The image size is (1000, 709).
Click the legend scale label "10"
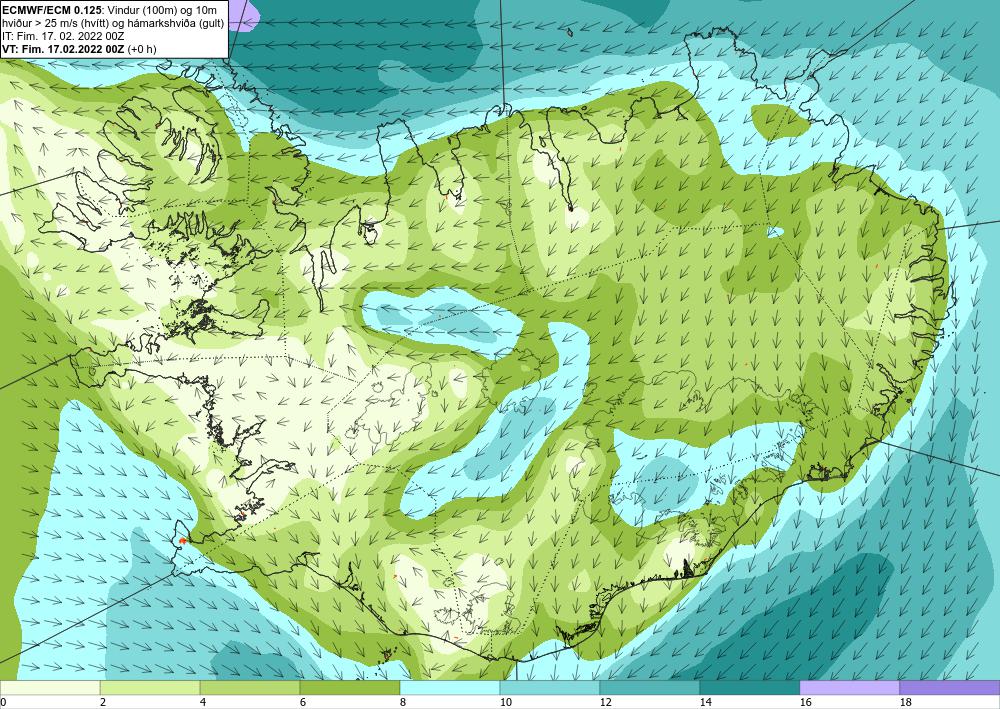(506, 703)
